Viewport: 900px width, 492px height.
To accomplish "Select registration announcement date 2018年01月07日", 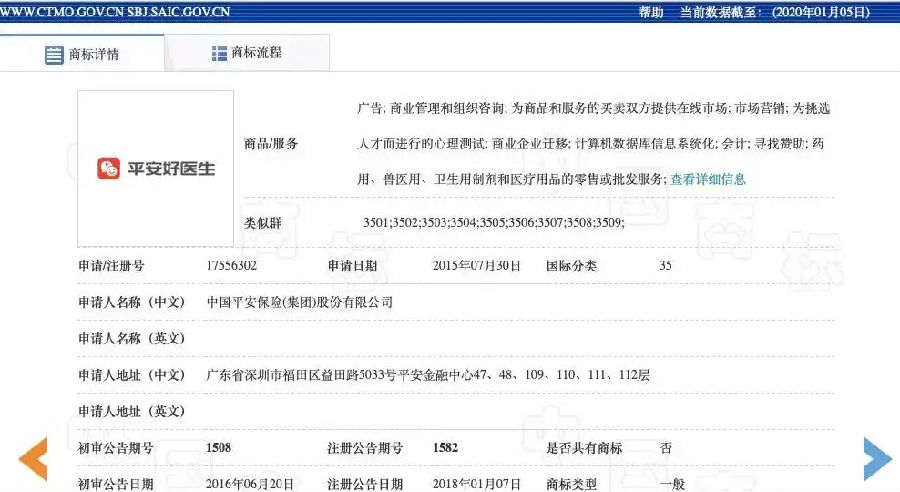I will [x=476, y=484].
